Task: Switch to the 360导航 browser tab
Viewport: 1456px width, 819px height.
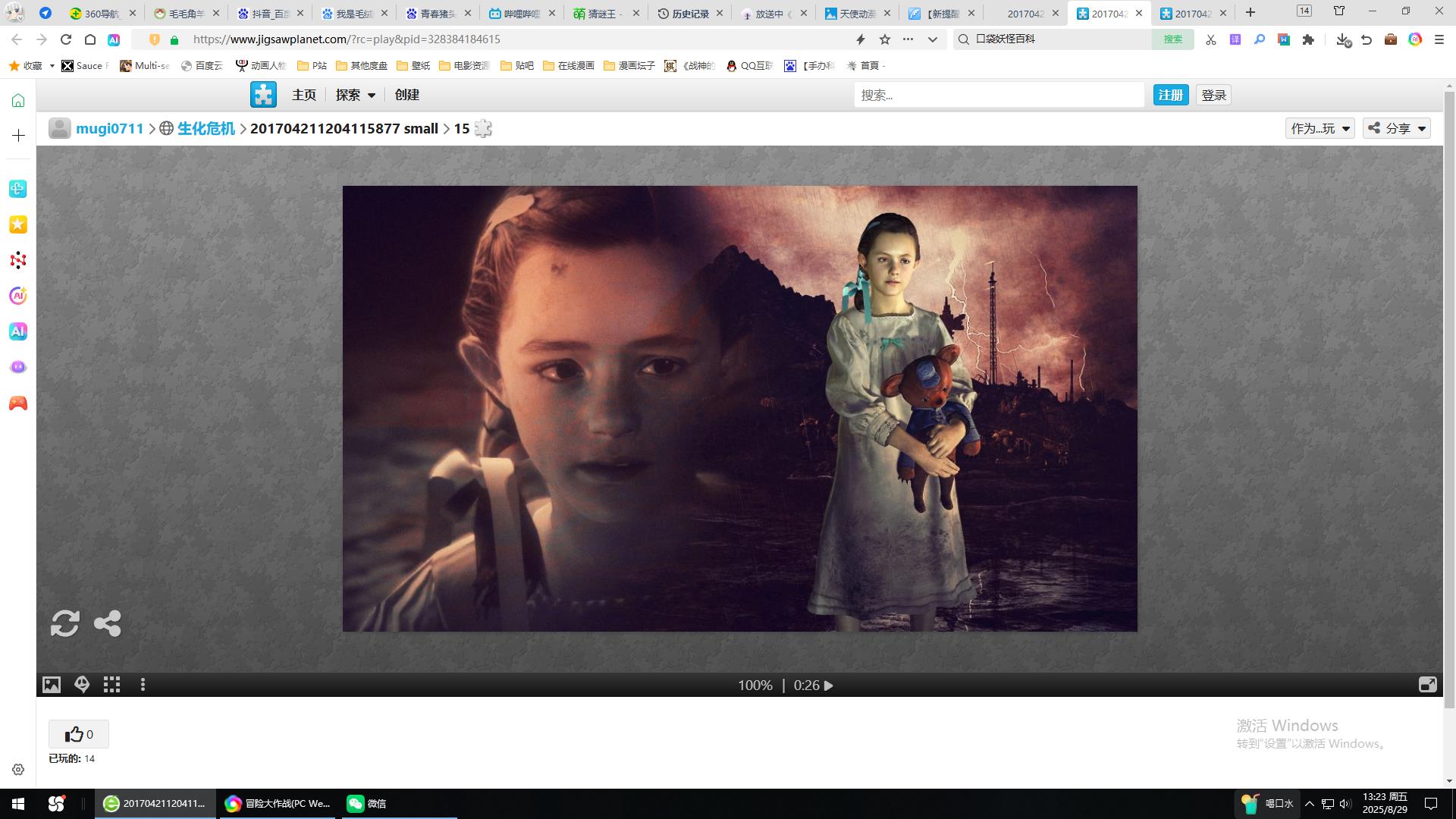Action: tap(102, 13)
